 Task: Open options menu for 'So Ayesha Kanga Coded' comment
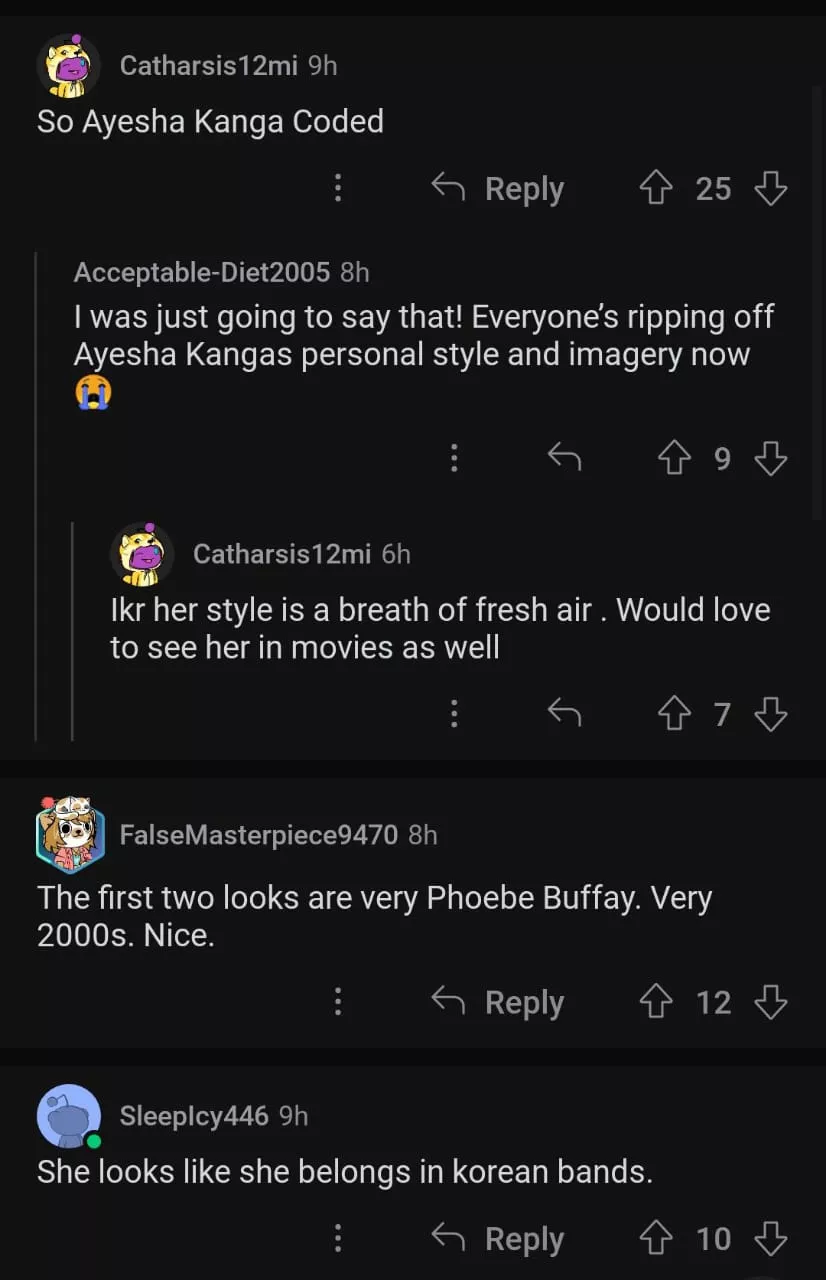[x=338, y=188]
